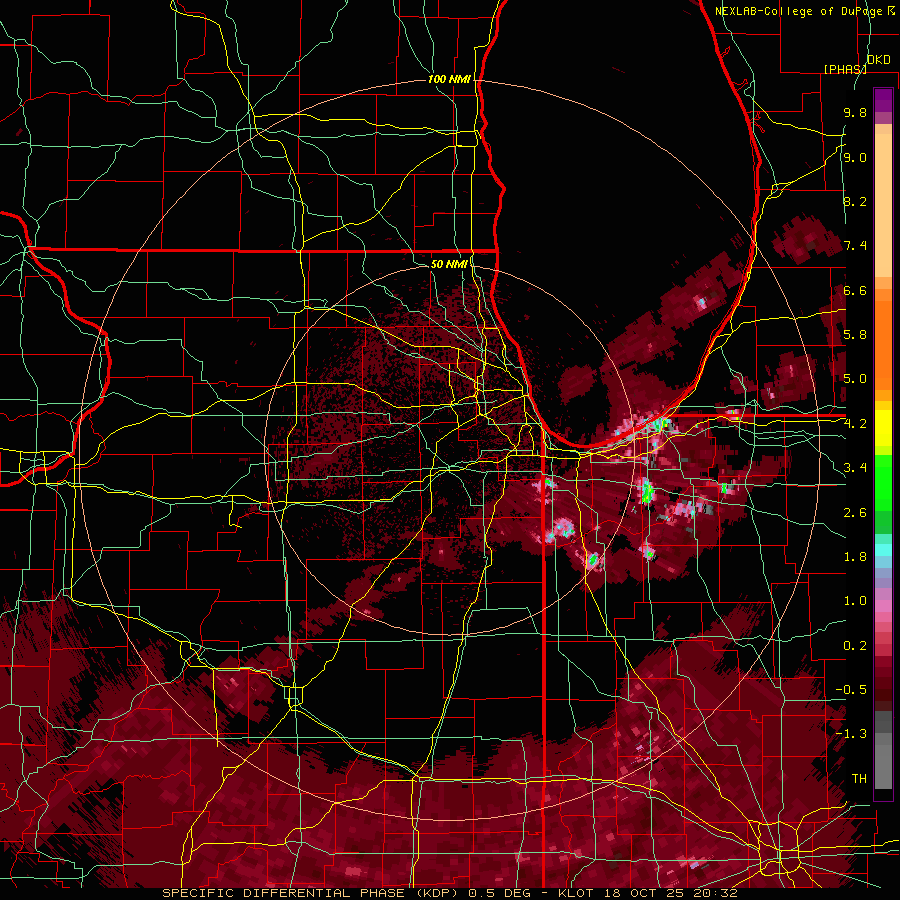
Task: Click the 6.6 value on color scale
Action: pyautogui.click(x=855, y=290)
